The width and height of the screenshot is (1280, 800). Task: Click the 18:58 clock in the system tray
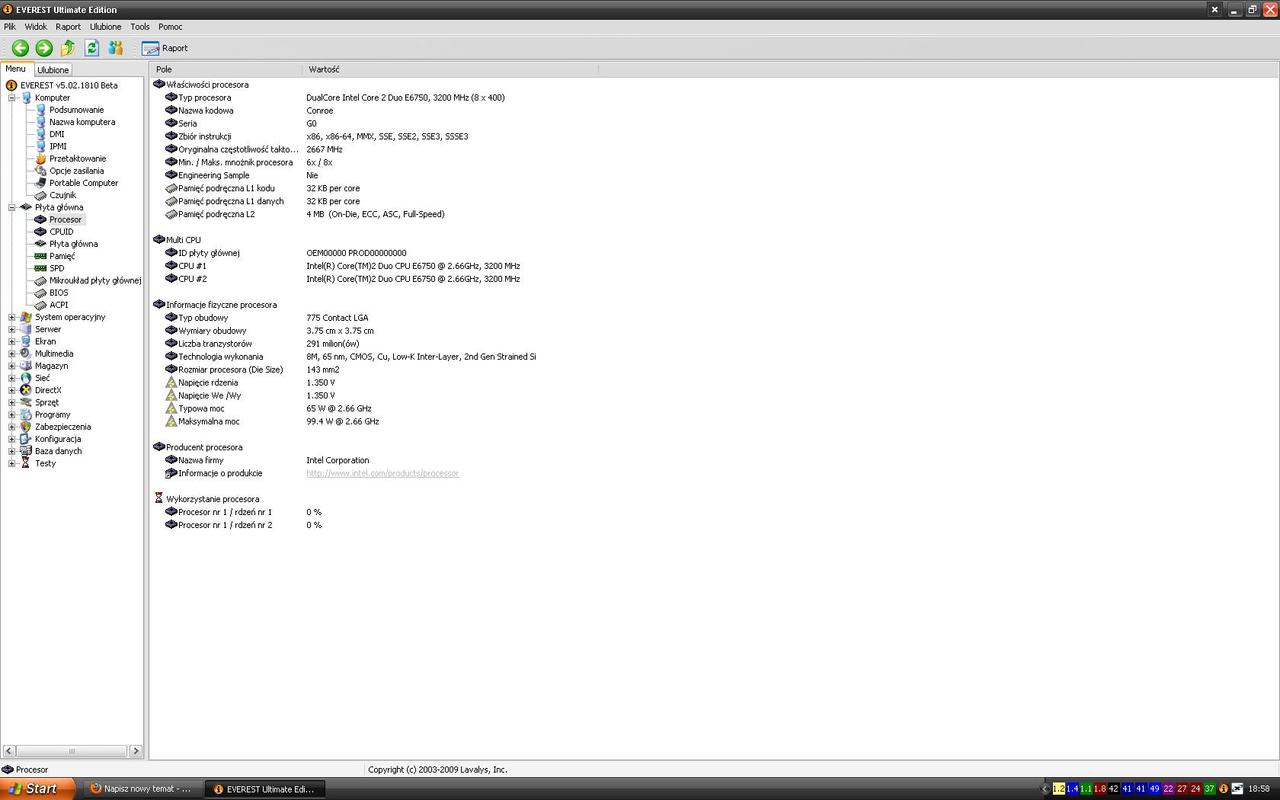(x=1259, y=789)
